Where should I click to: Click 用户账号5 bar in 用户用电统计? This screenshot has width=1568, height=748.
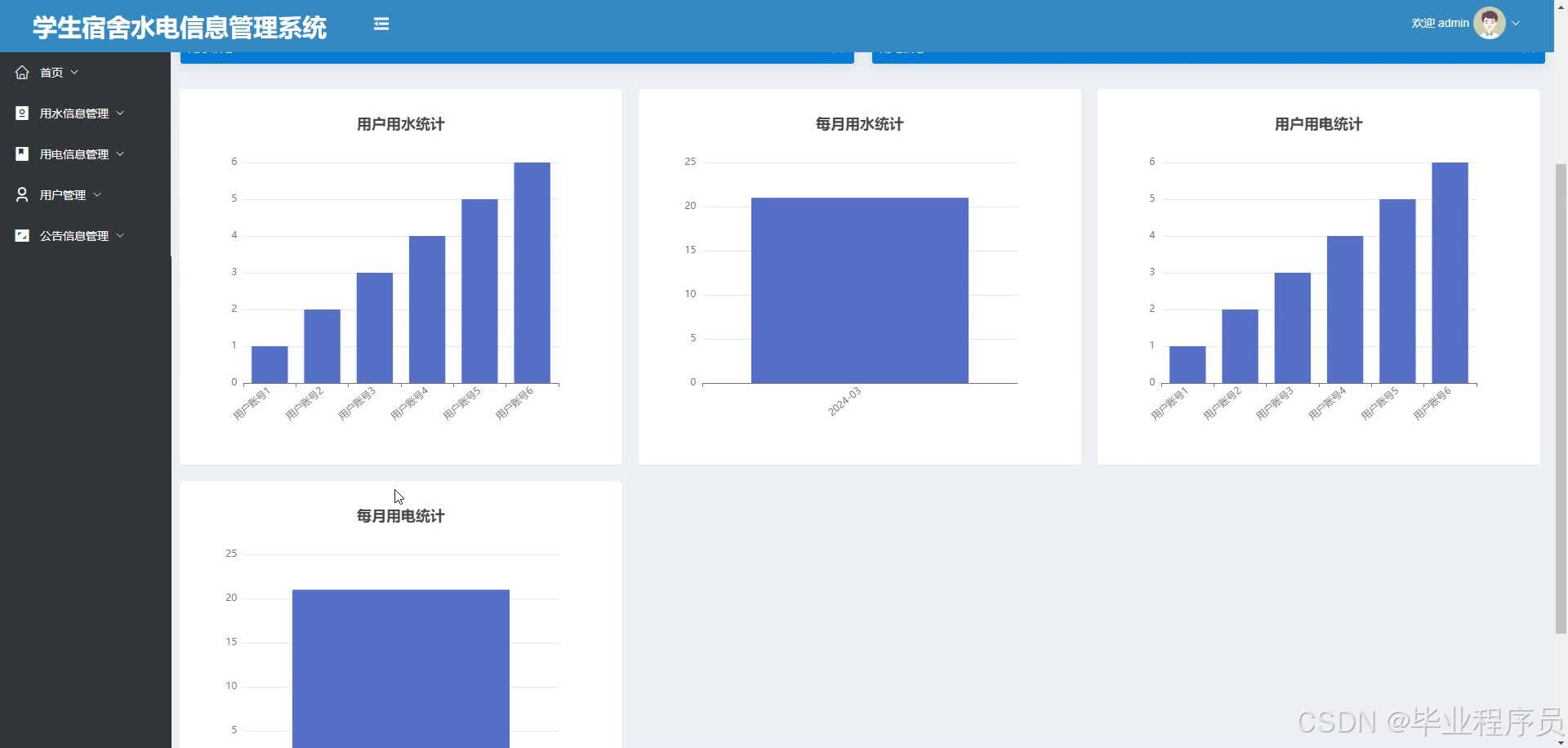[x=1397, y=292]
